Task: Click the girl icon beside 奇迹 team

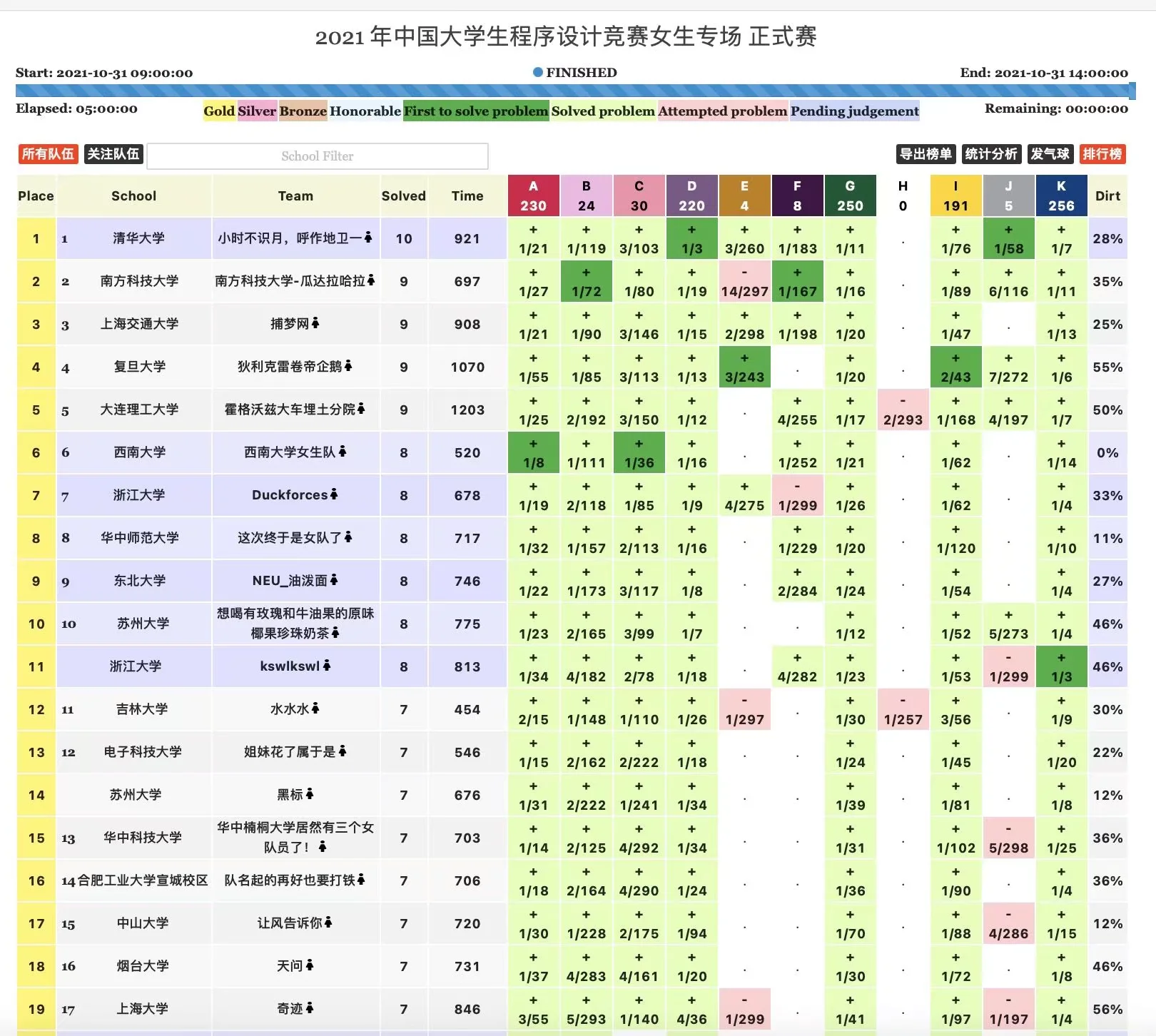Action: coord(310,1008)
